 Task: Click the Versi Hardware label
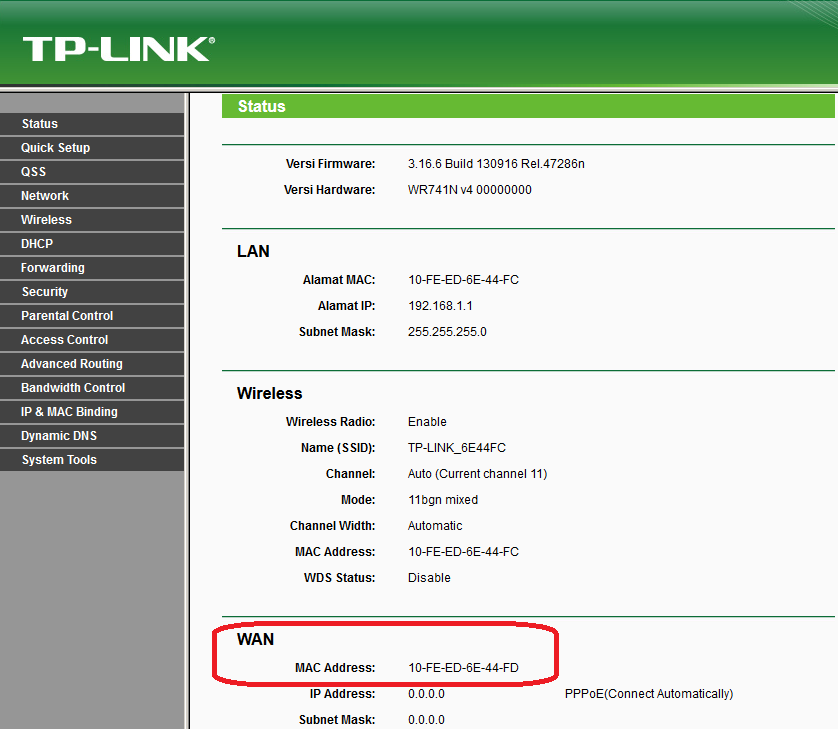[x=329, y=190]
